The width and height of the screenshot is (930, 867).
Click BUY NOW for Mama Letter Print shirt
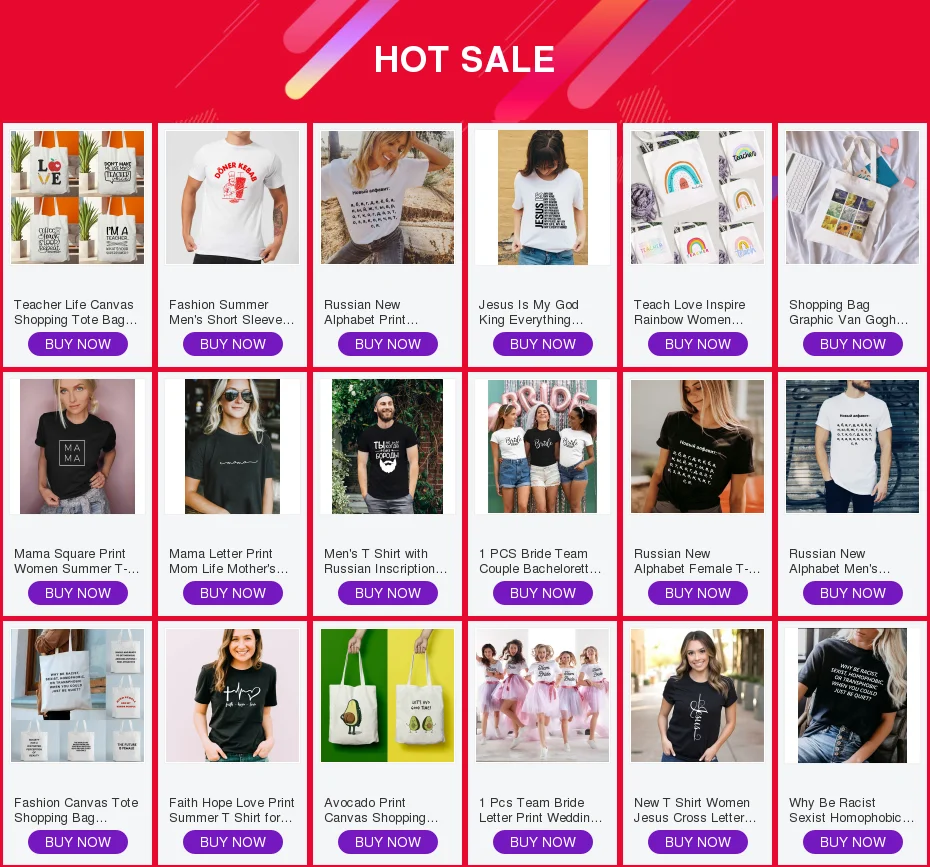point(232,593)
